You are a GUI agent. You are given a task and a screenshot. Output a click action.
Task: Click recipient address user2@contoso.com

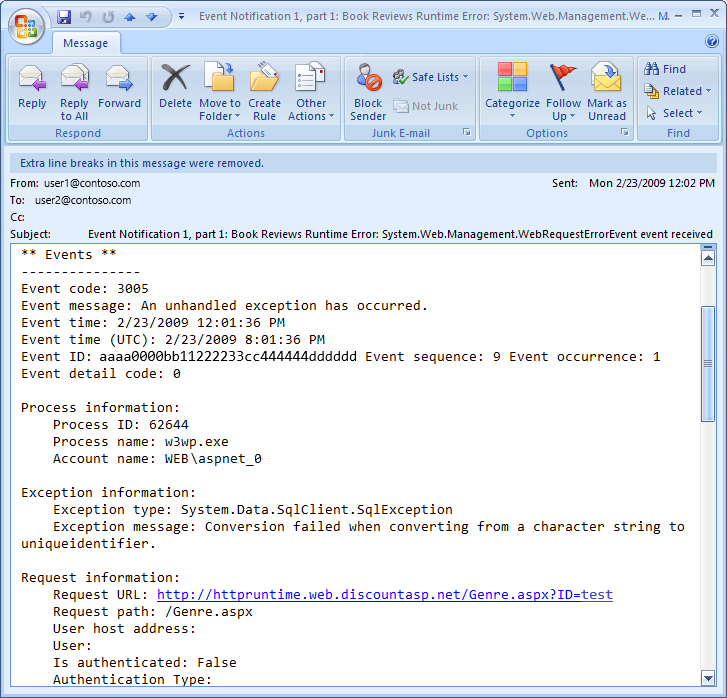[x=83, y=200]
